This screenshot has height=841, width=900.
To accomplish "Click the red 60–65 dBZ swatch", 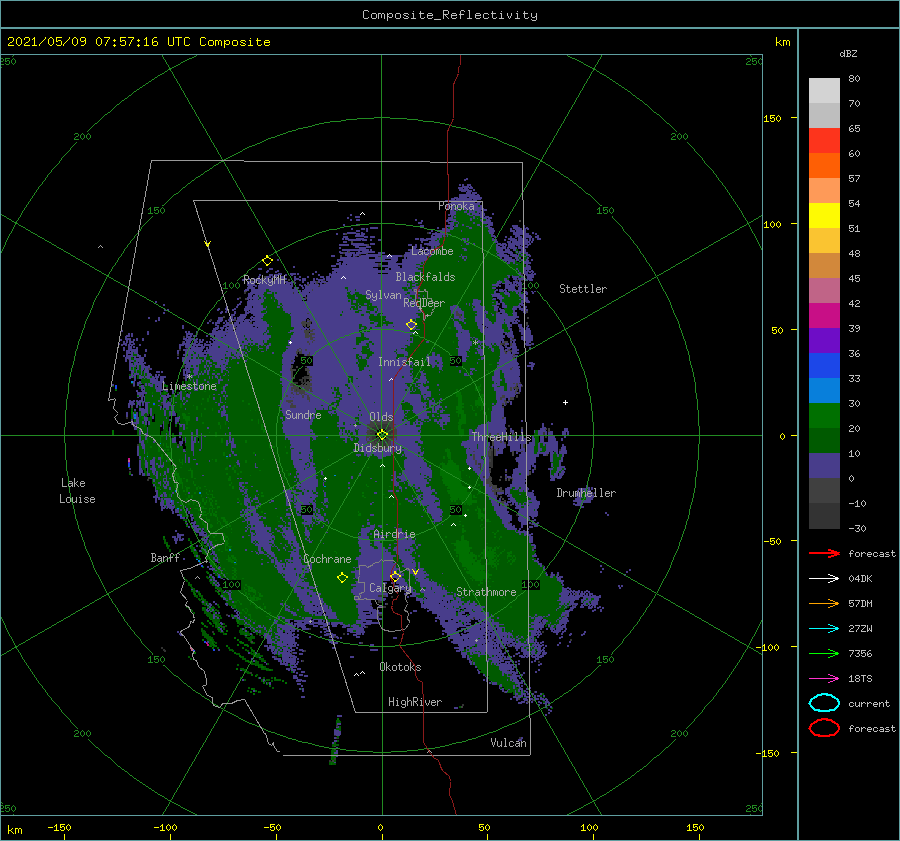I will 824,141.
